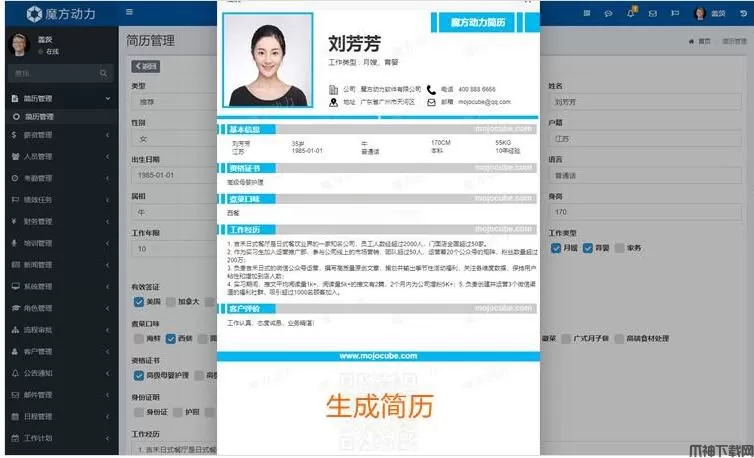Open 新闻管理 in the sidebar

click(62, 265)
